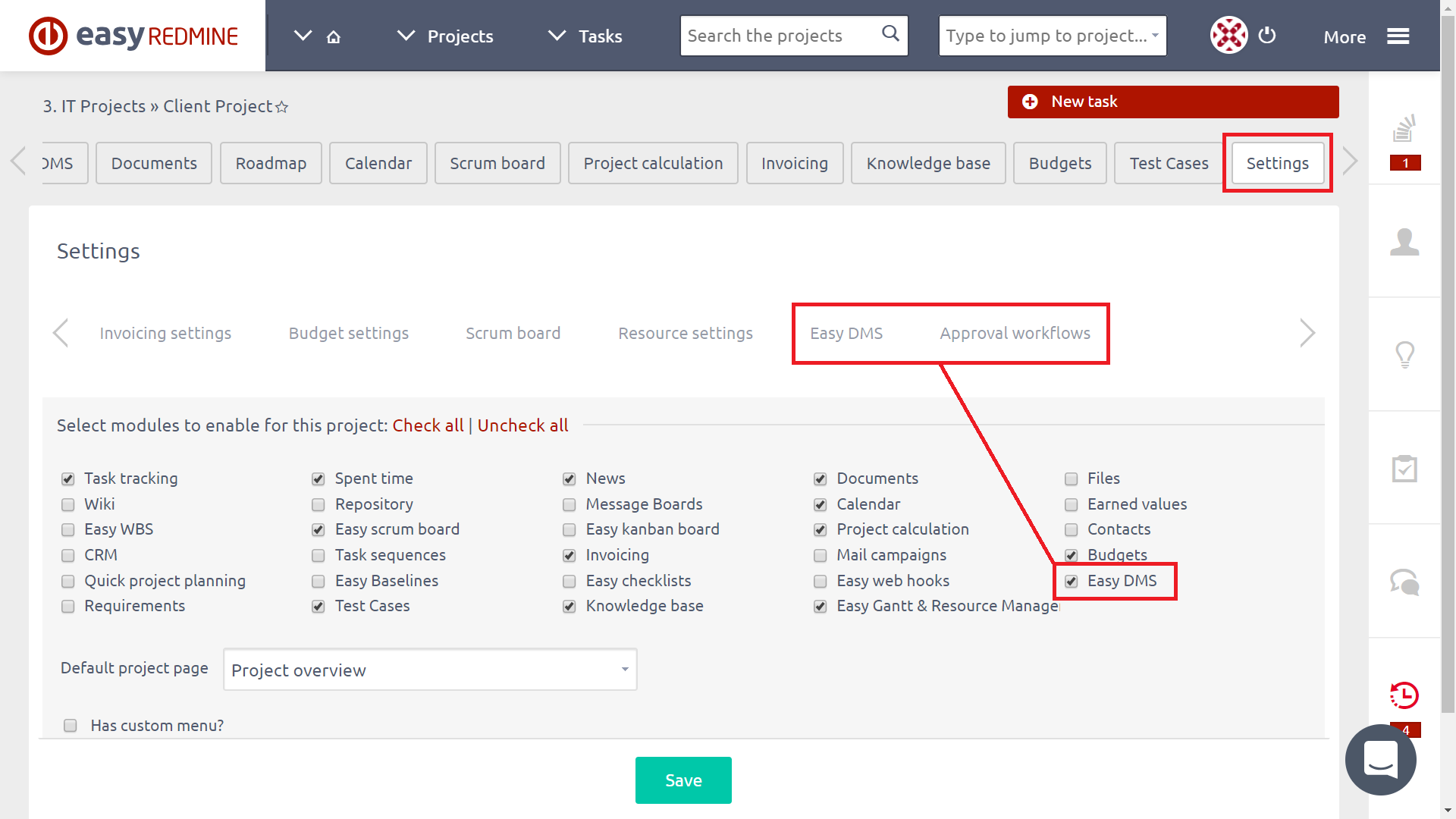Open Invoicing settings subtab
The width and height of the screenshot is (1456, 819).
click(x=165, y=333)
